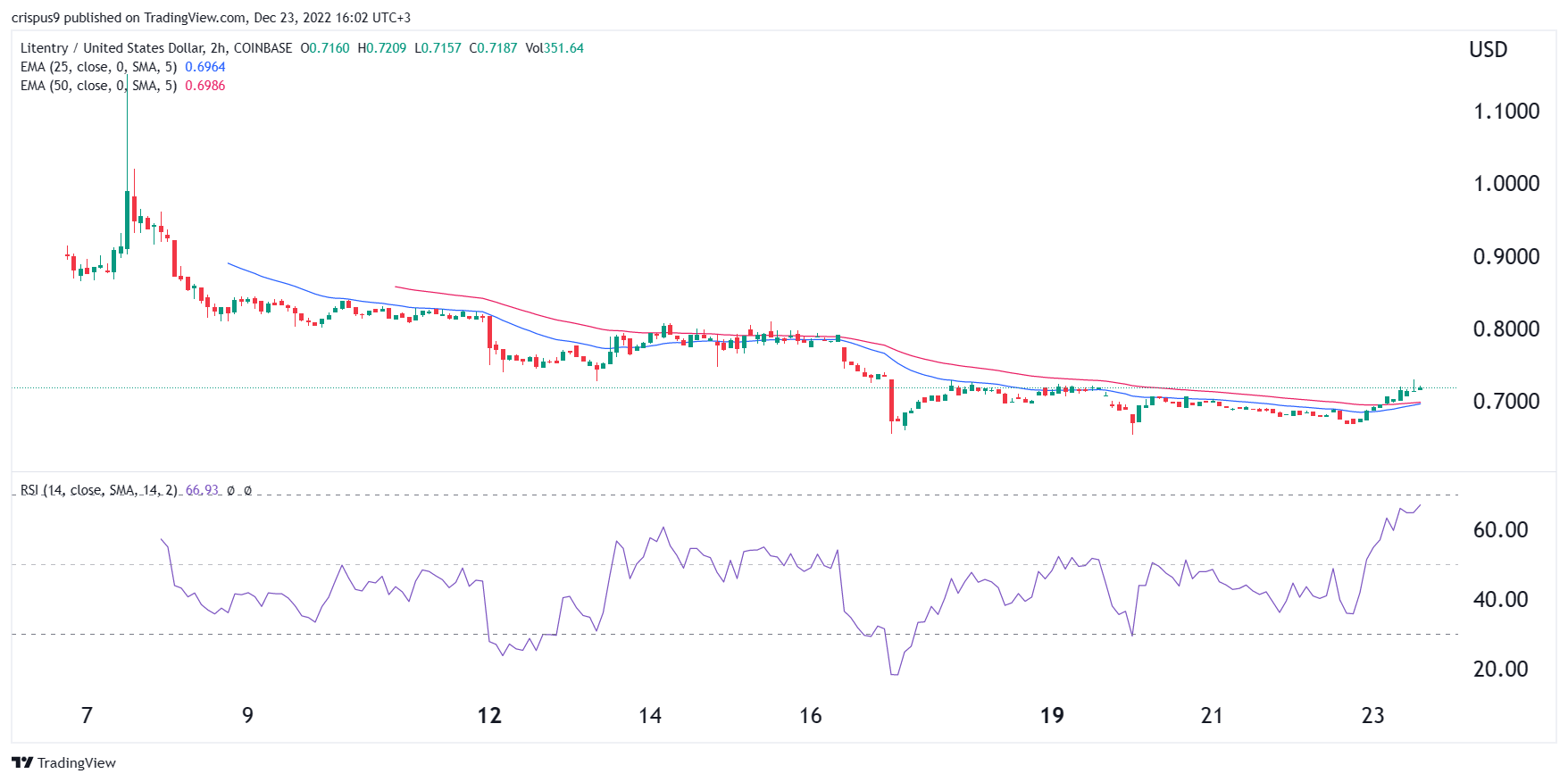Click the low price L0.7157
Screen dimensions: 1568x782
[x=438, y=48]
